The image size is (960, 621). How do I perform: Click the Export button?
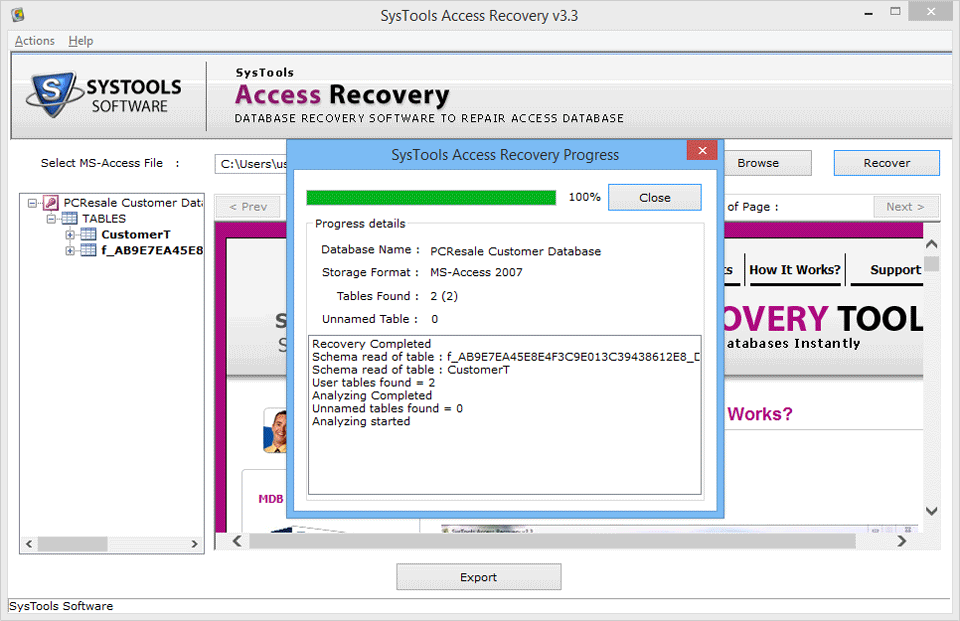coord(479,577)
